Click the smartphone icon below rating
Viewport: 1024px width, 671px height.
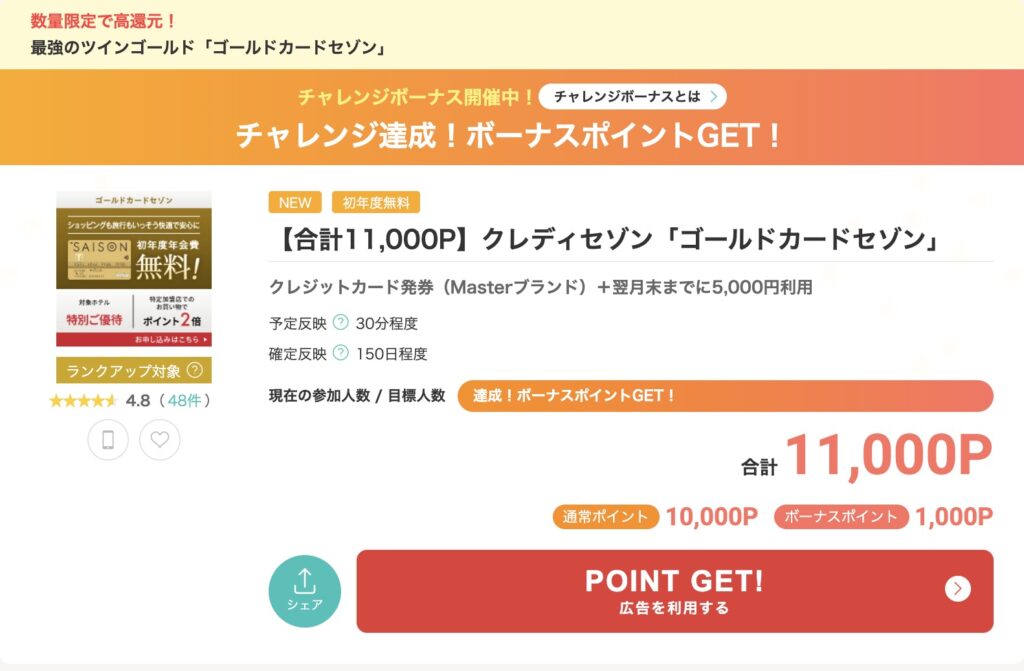(x=108, y=439)
